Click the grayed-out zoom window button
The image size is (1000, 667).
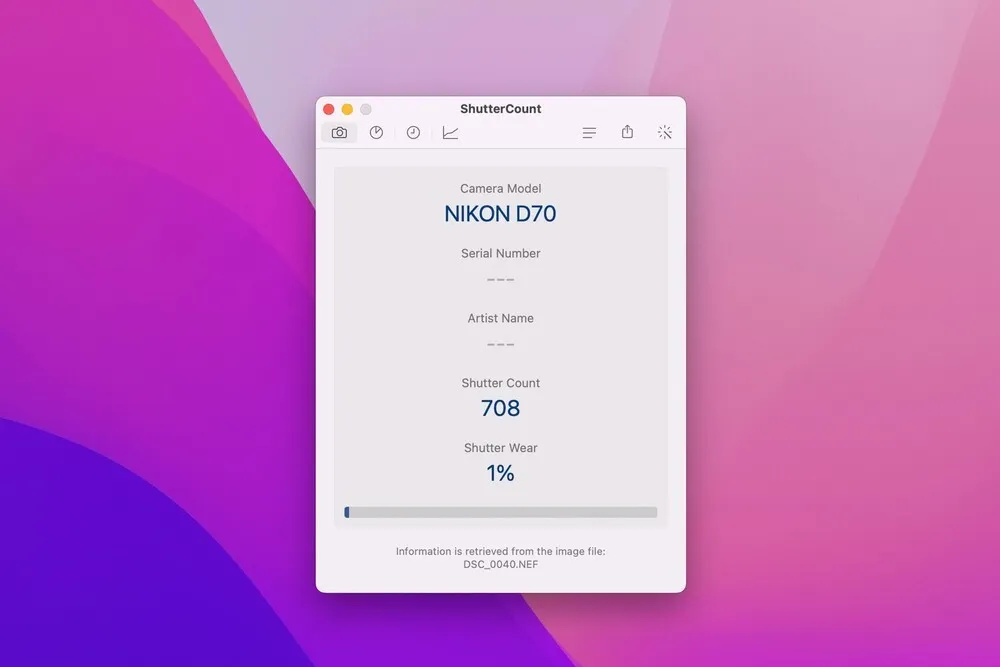point(366,109)
